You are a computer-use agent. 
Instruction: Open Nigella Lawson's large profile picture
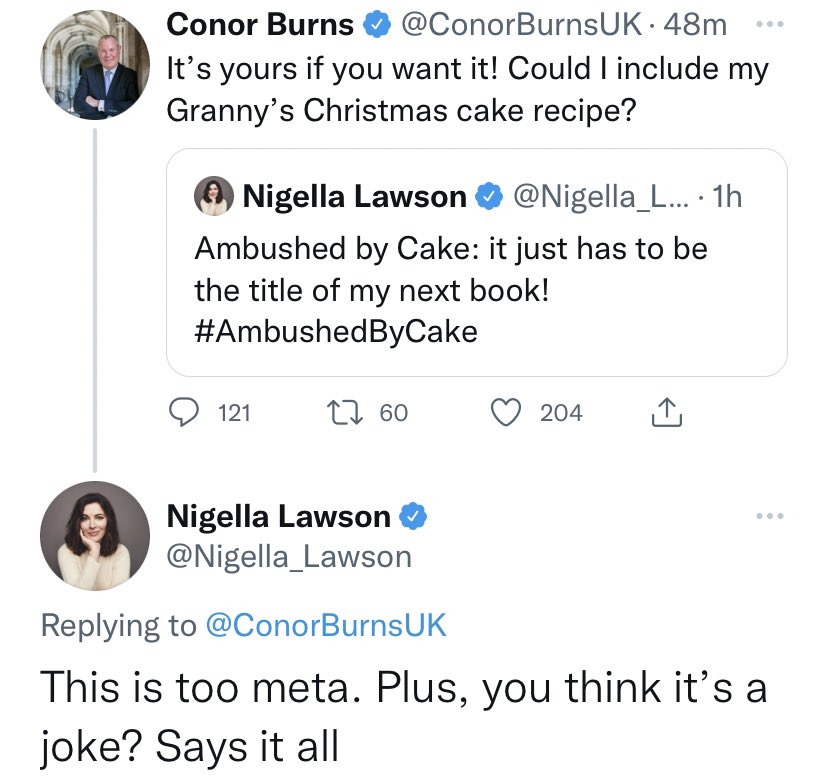pos(94,535)
